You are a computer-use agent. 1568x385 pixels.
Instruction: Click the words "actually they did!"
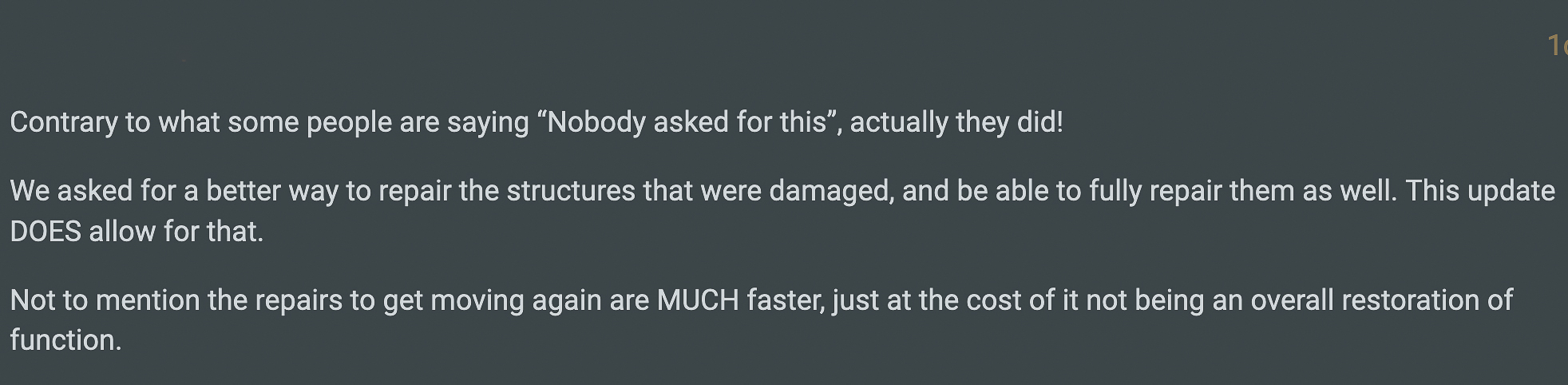[x=956, y=122]
